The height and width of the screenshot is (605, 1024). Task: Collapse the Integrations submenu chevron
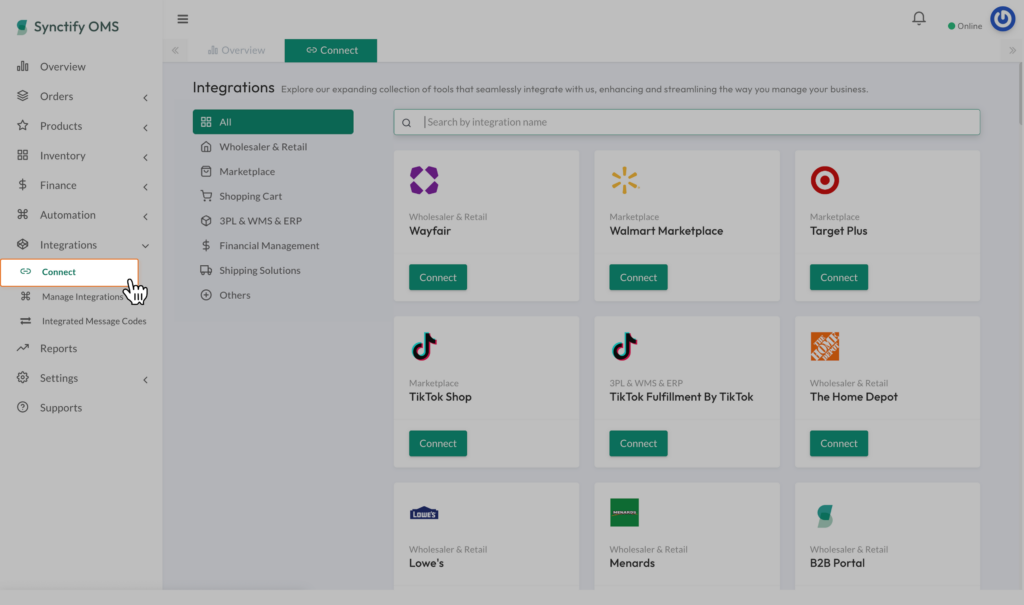point(145,246)
